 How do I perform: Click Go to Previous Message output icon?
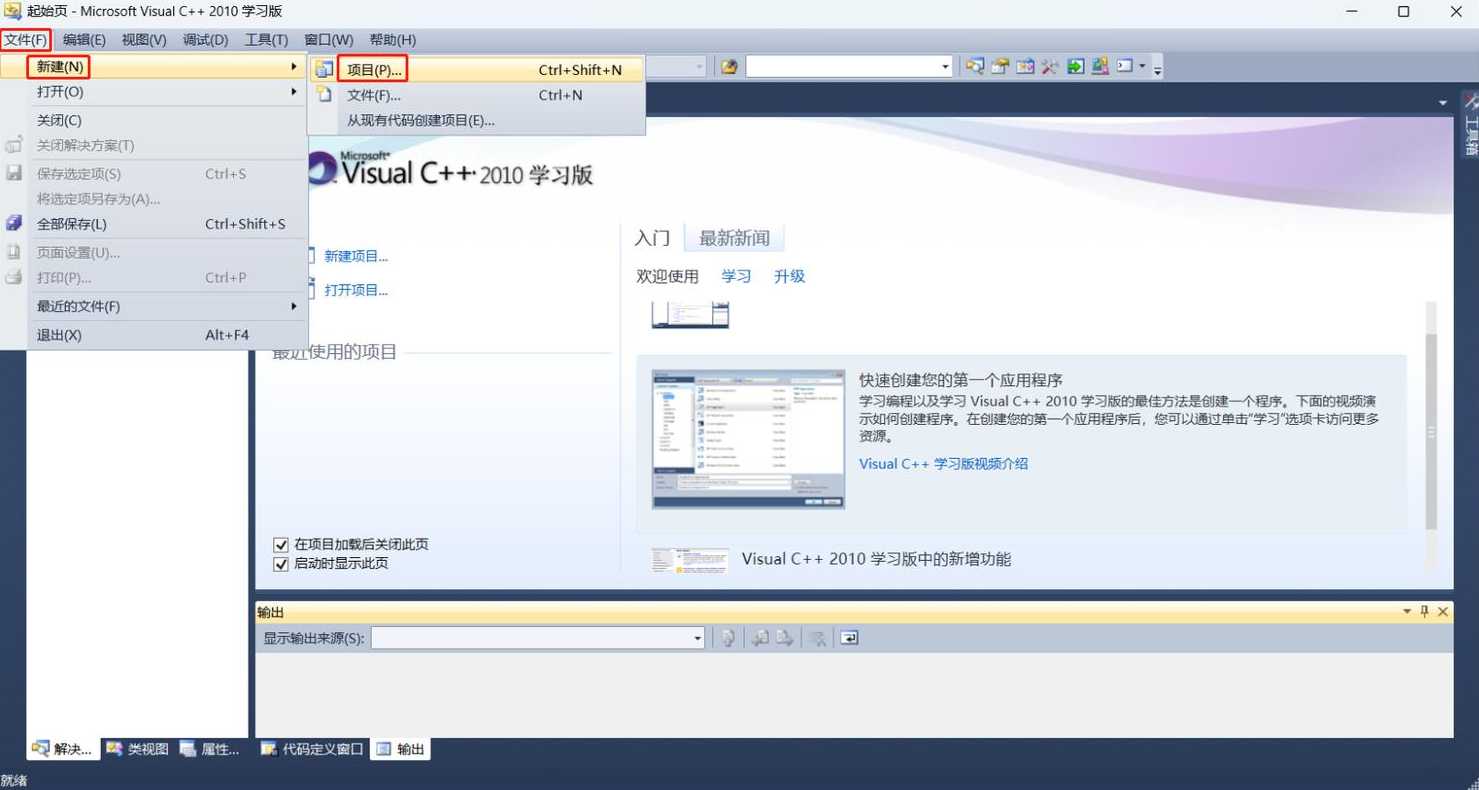click(760, 638)
